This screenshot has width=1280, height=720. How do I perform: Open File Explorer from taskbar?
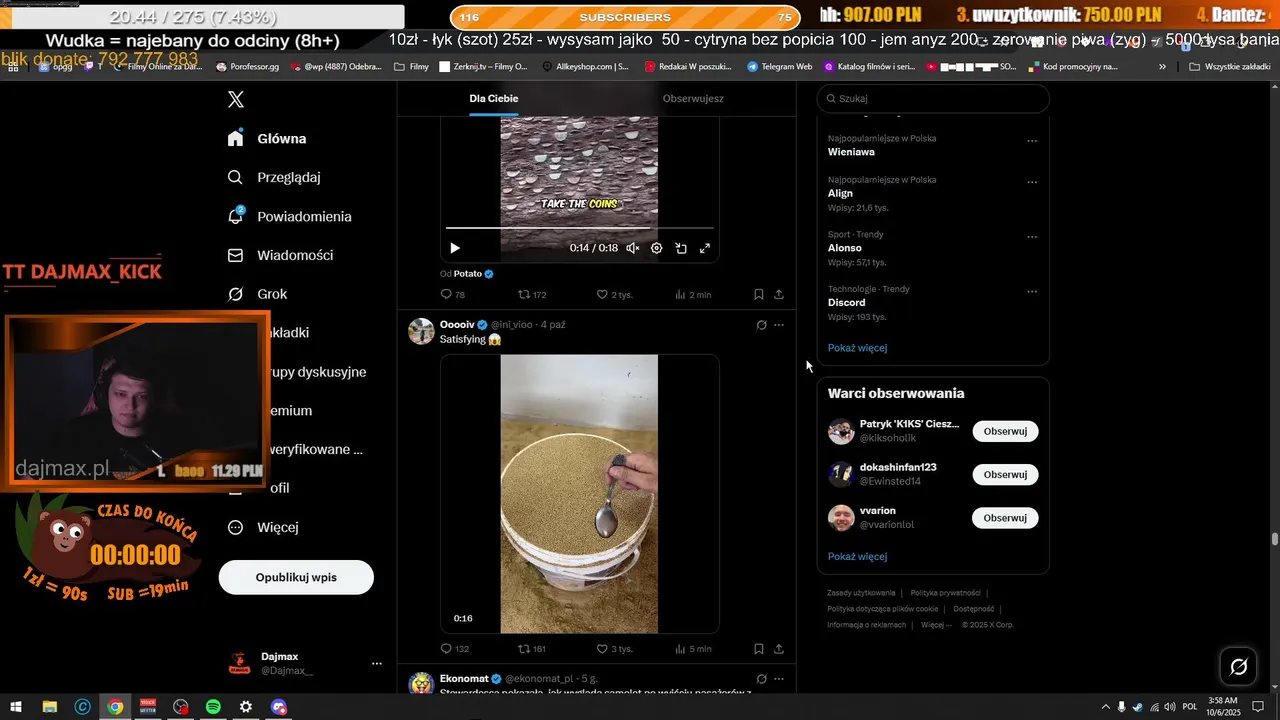[49, 707]
